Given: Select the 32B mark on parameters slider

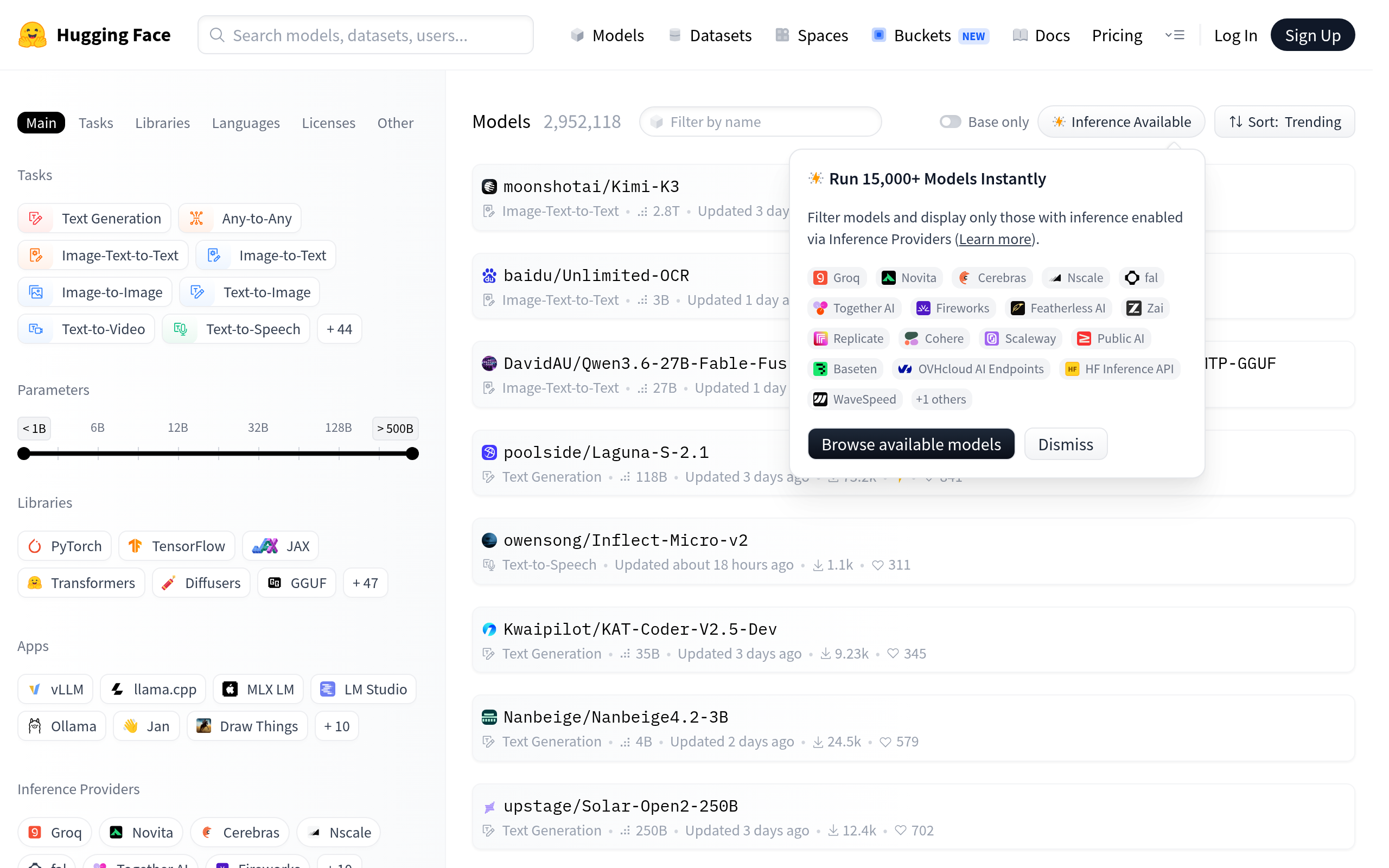Looking at the screenshot, I should tap(258, 427).
